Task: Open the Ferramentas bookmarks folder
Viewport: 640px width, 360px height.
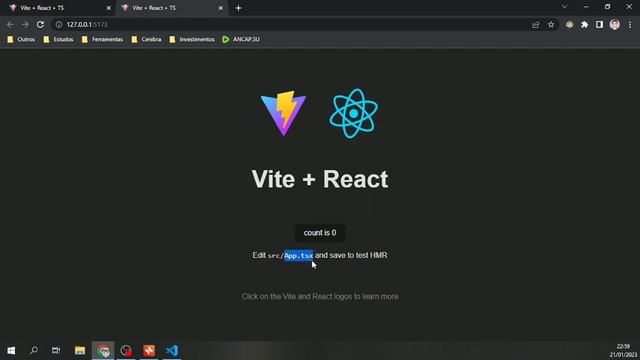Action: (102, 39)
